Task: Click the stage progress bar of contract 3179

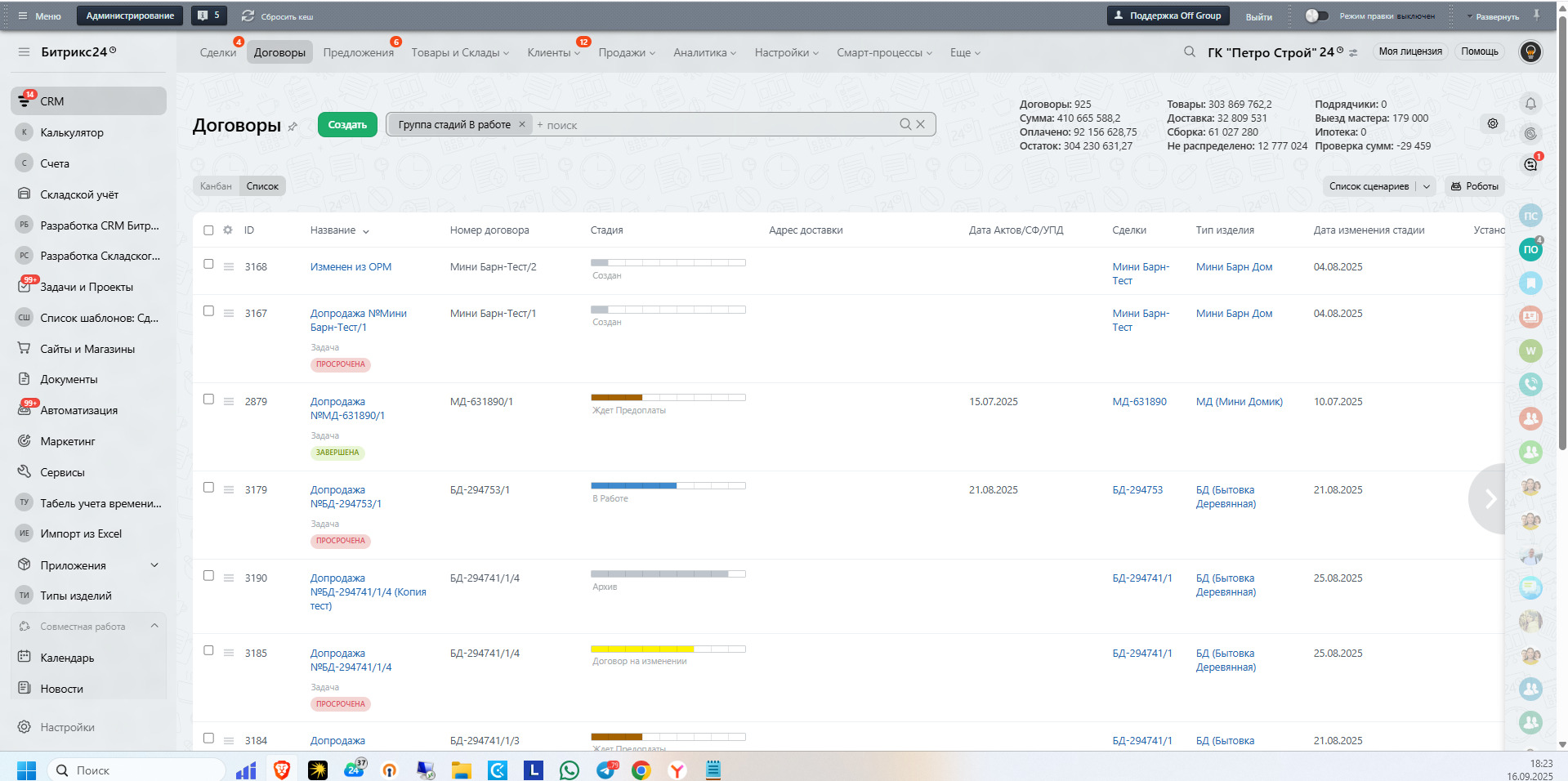Action: point(668,486)
